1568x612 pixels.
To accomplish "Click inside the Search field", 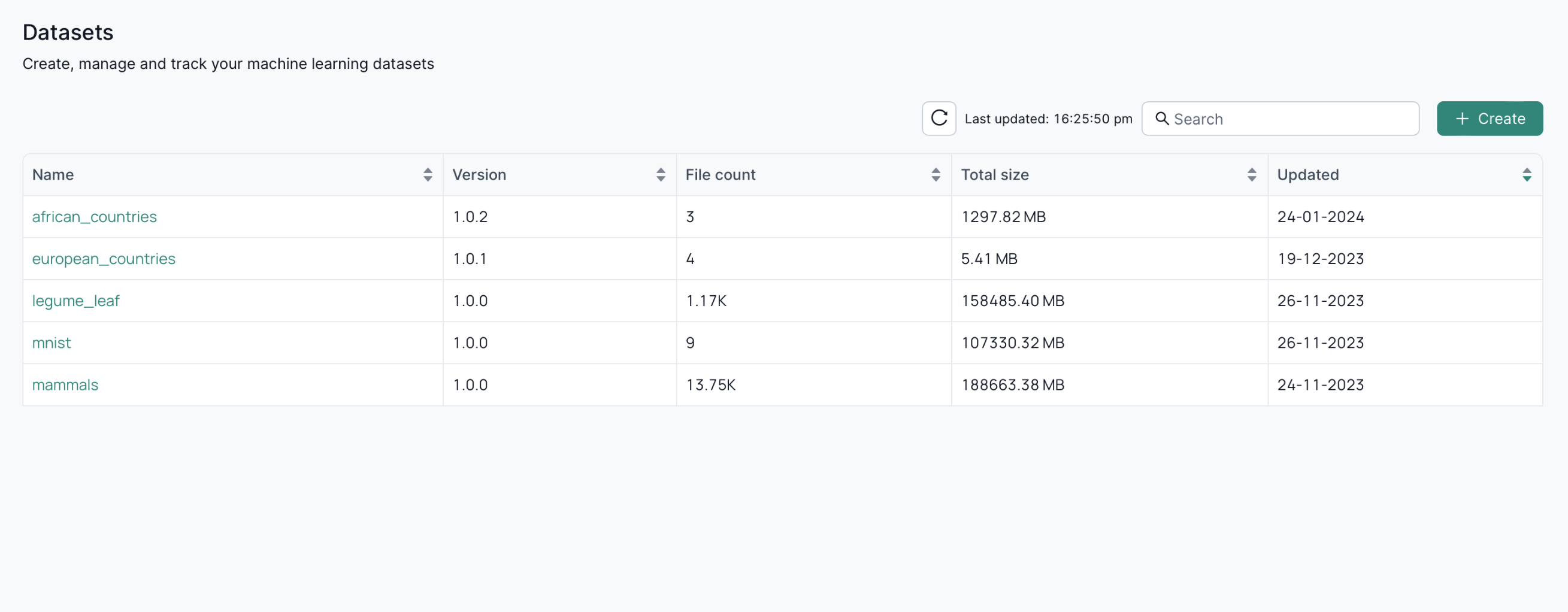I will (1278, 119).
